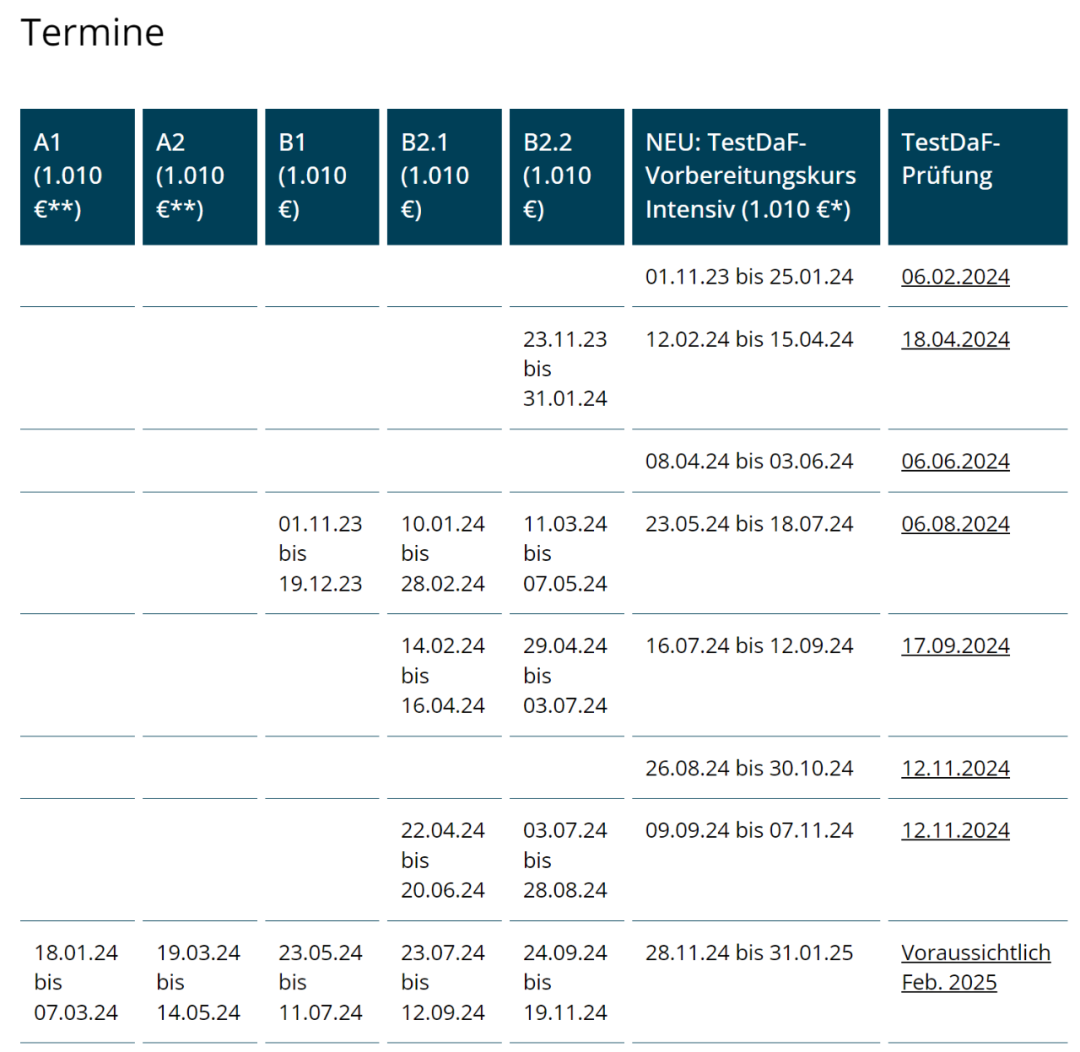This screenshot has width=1080, height=1052.
Task: Select the 17.09.2024 exam link
Action: pyautogui.click(x=955, y=646)
